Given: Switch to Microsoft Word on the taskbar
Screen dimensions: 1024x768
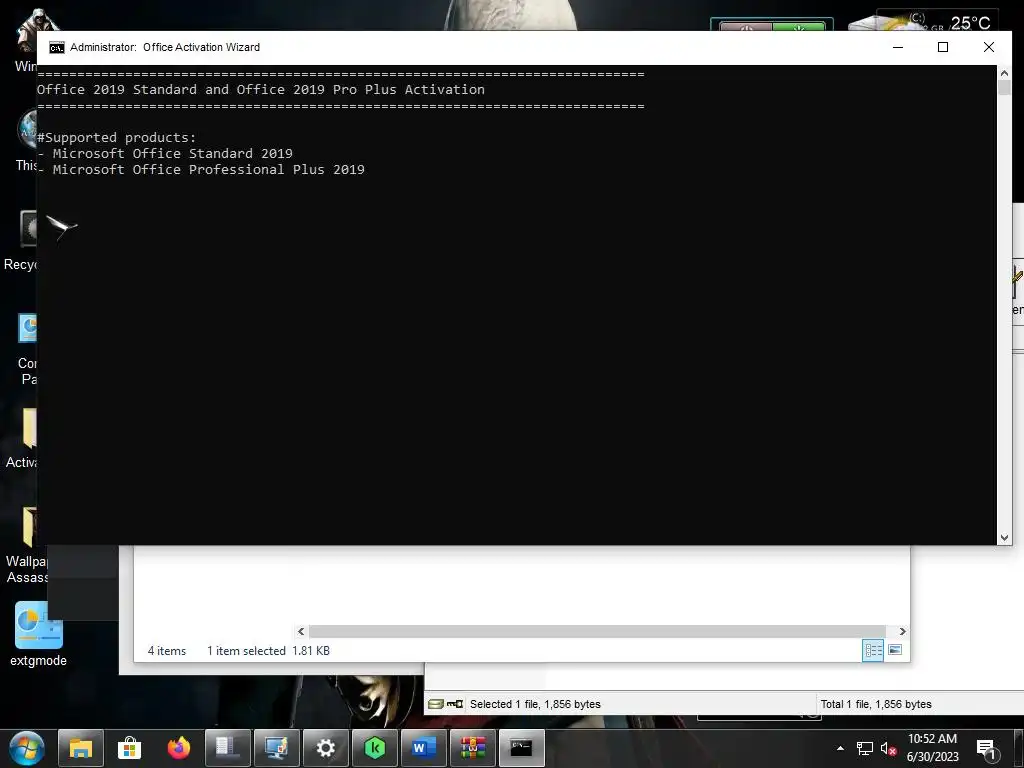Looking at the screenshot, I should (423, 748).
